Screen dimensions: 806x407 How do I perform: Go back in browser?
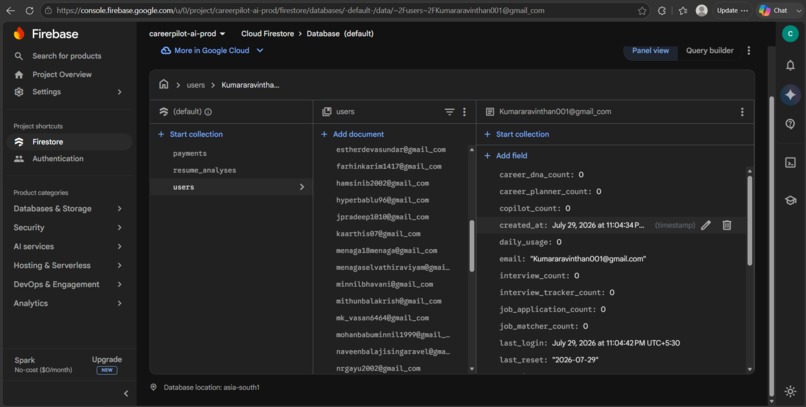click(11, 10)
